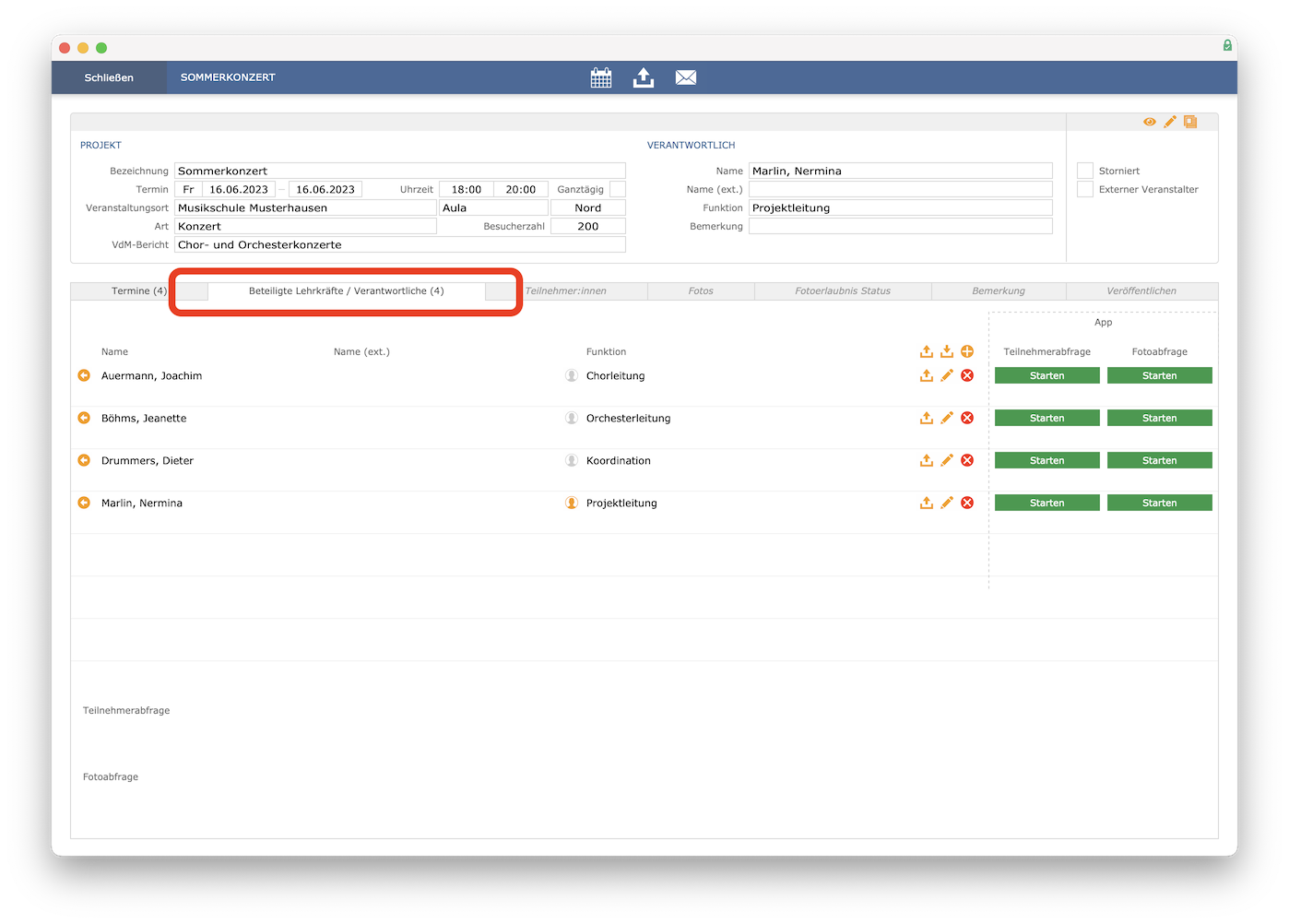Click the lock icon in title bar

(x=1227, y=45)
